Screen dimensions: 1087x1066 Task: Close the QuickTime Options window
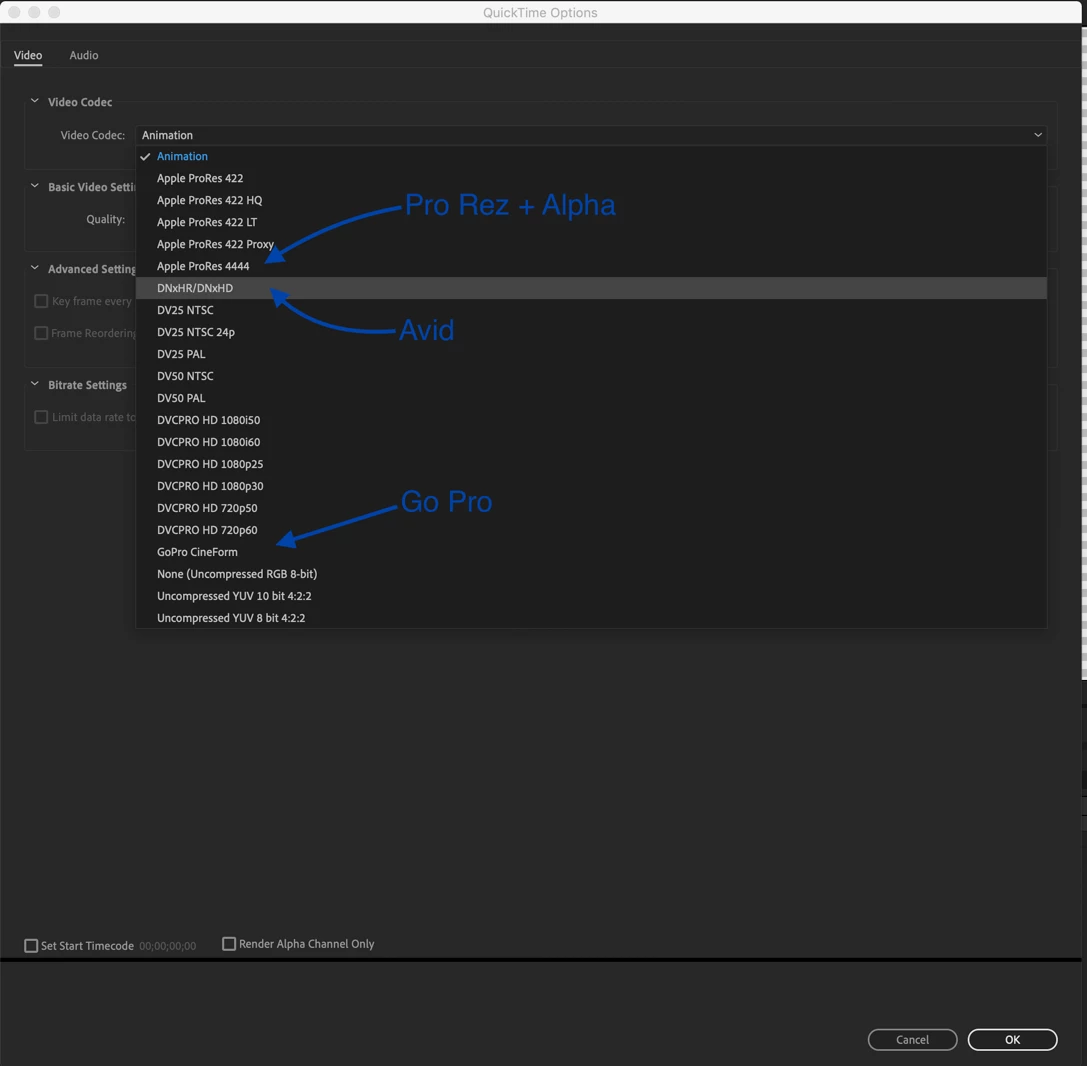tap(14, 12)
